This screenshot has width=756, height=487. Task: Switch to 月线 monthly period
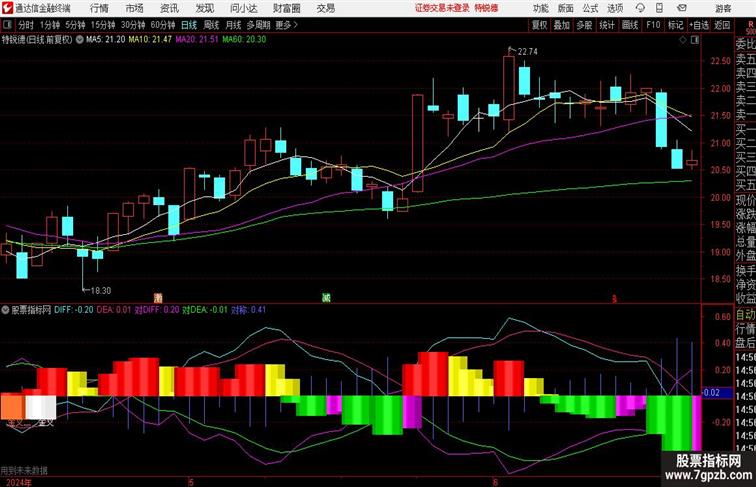click(233, 25)
